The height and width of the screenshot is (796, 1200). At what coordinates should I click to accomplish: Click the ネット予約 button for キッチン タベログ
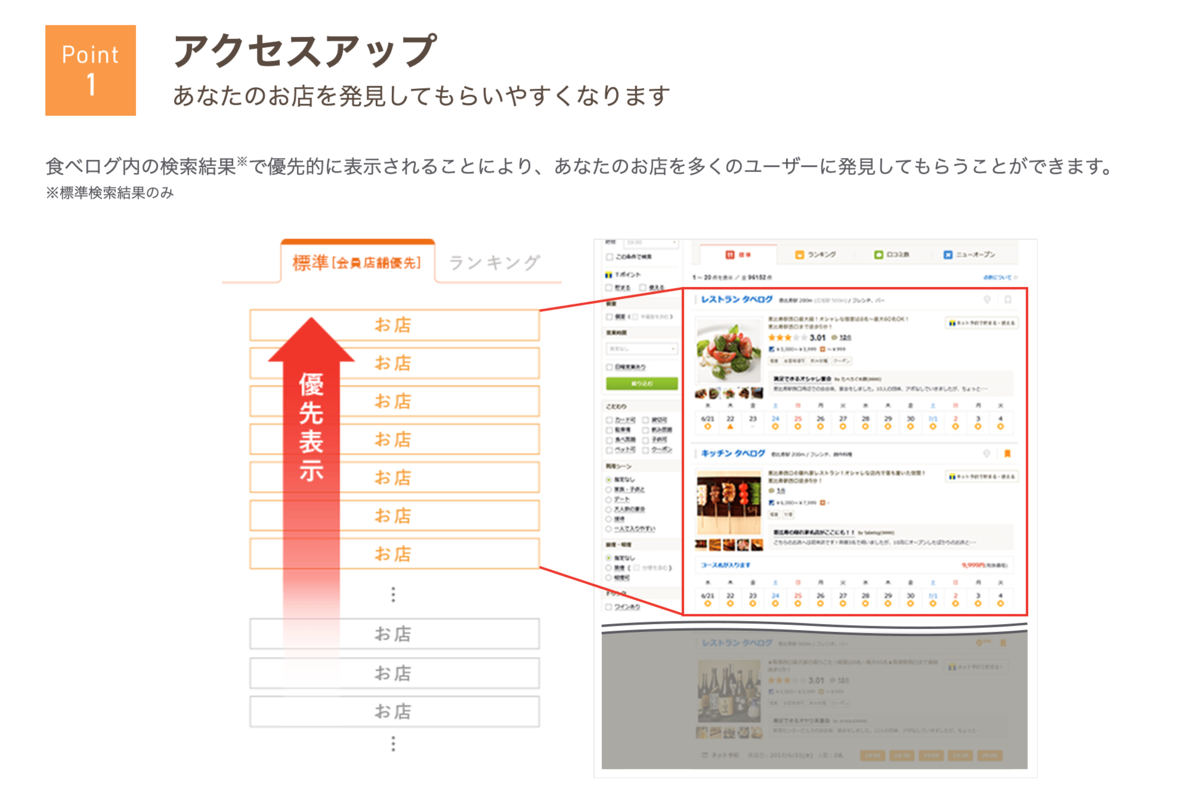tap(982, 477)
